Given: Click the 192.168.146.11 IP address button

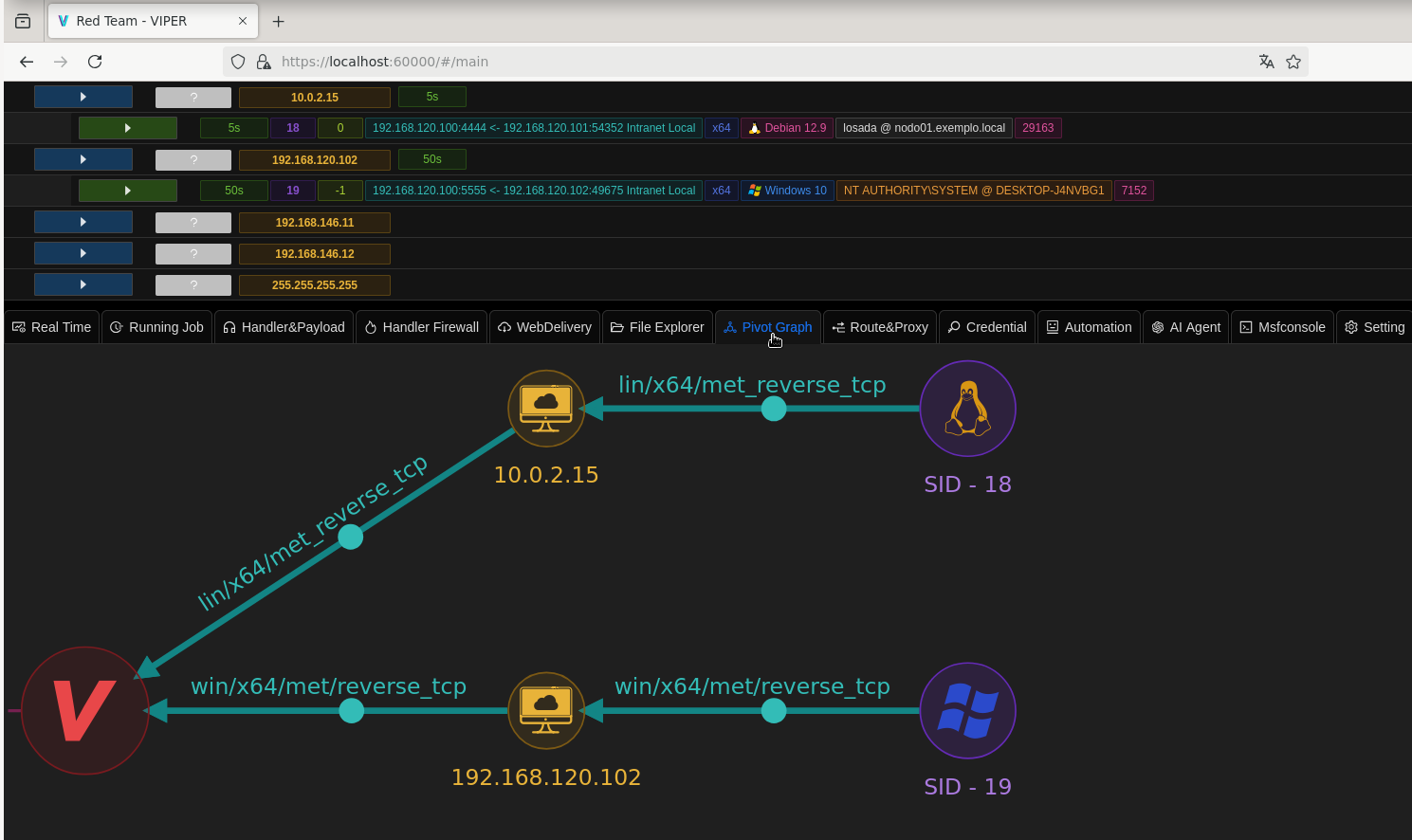Looking at the screenshot, I should click(315, 222).
